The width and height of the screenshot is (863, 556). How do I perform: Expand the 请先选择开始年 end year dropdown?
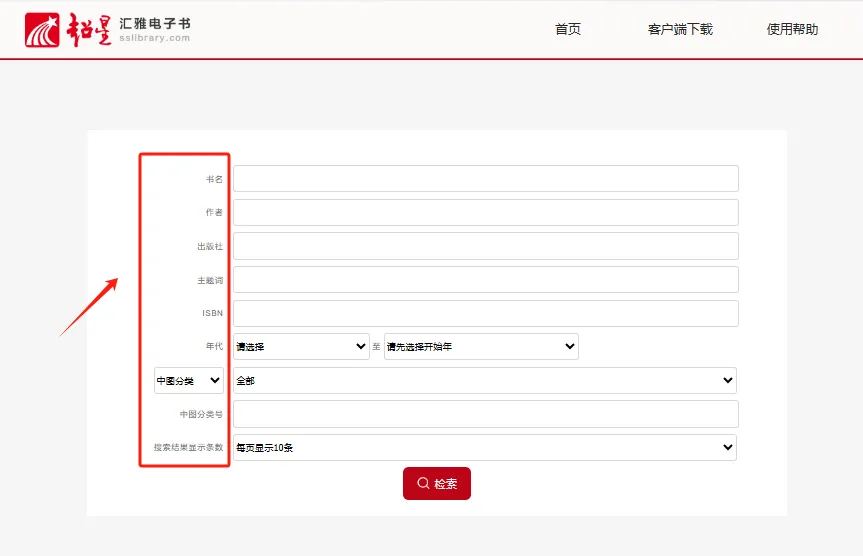tap(481, 346)
